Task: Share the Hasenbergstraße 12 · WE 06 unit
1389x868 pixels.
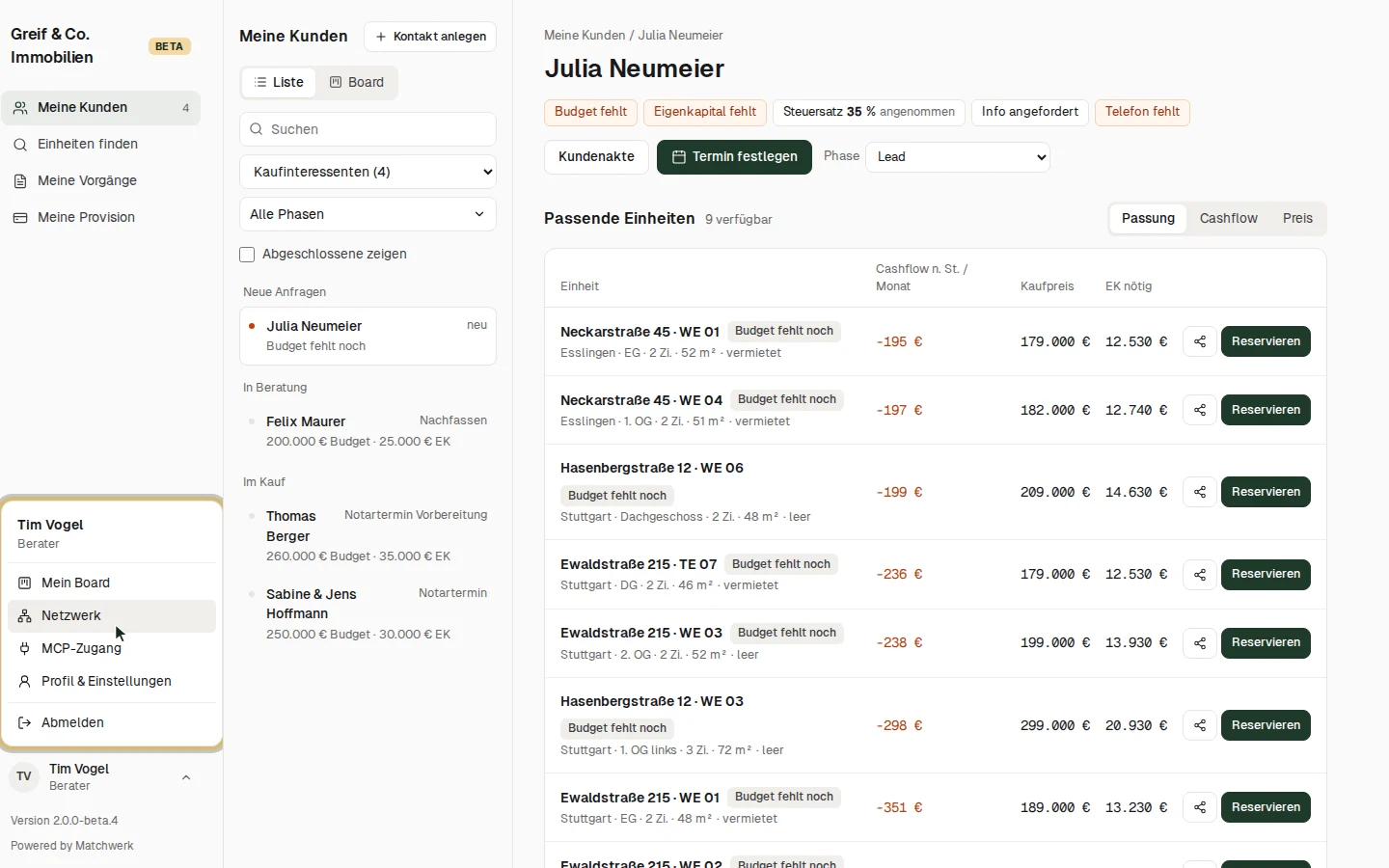Action: 1200,492
